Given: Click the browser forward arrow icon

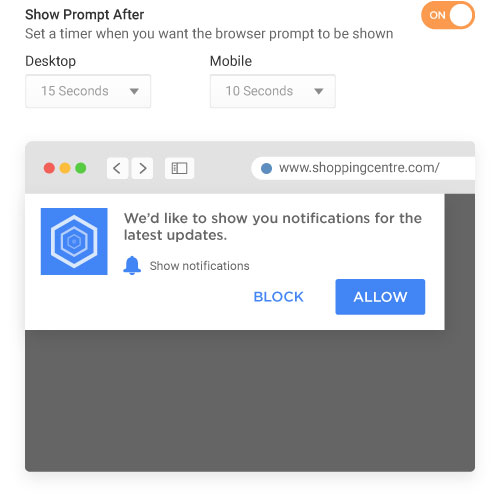Looking at the screenshot, I should click(142, 168).
